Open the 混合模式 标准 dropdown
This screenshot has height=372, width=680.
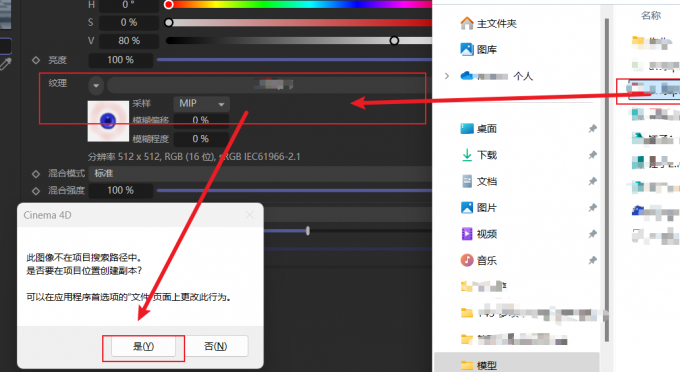click(260, 173)
